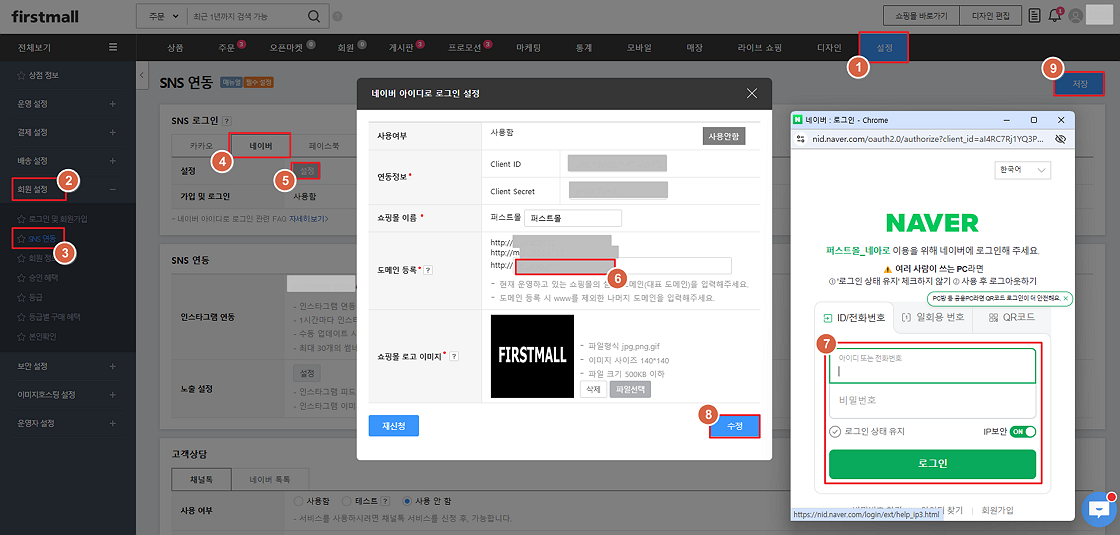
Task: Click the incognito eye icon in the Naver address bar
Action: tap(1061, 137)
